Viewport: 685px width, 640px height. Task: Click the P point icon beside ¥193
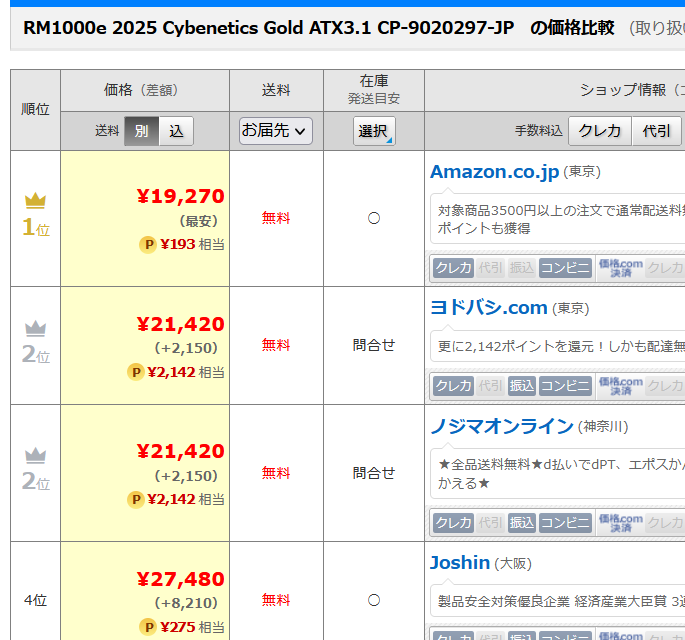pos(148,245)
